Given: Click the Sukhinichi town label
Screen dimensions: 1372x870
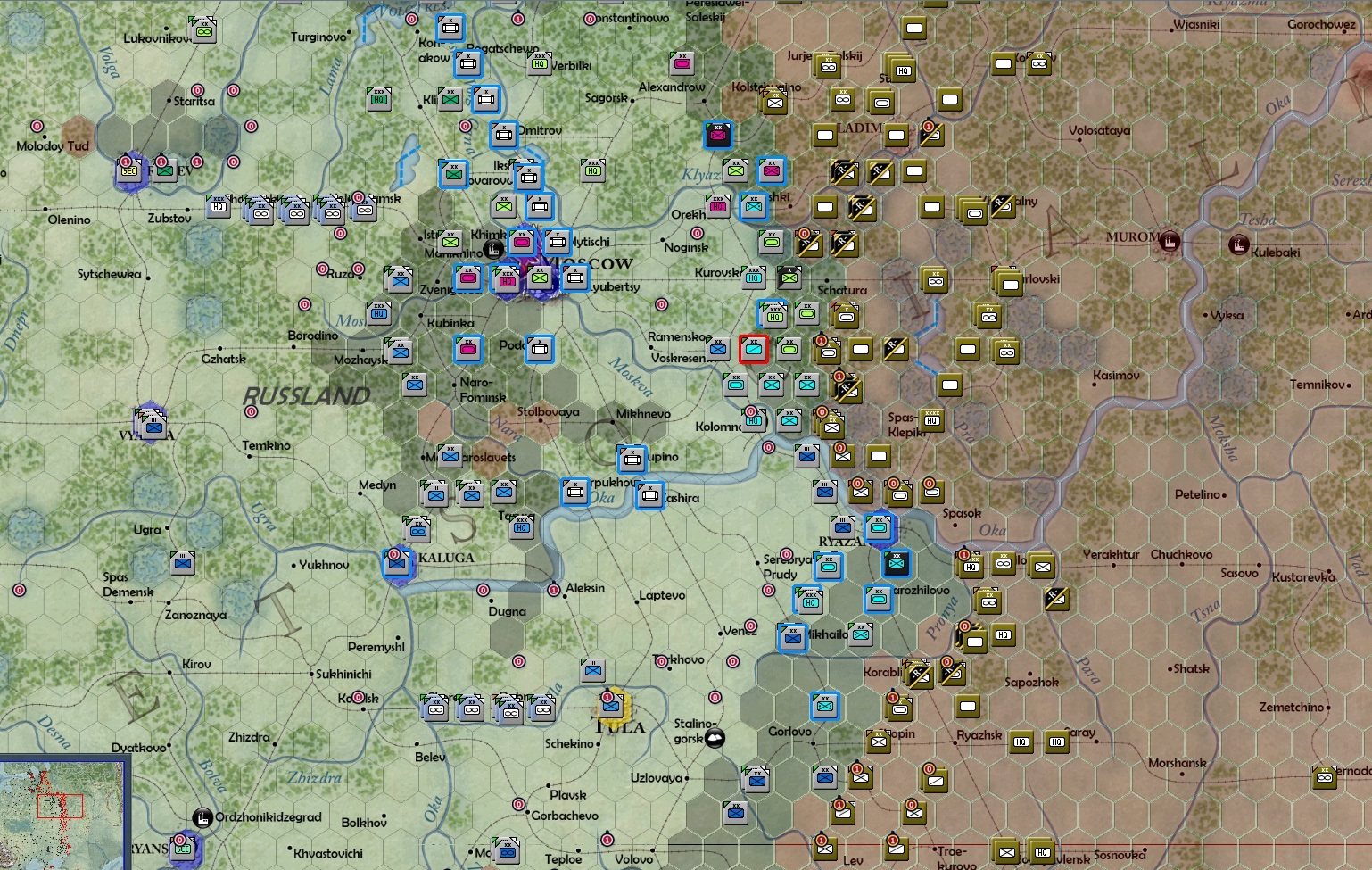Looking at the screenshot, I should [x=343, y=674].
